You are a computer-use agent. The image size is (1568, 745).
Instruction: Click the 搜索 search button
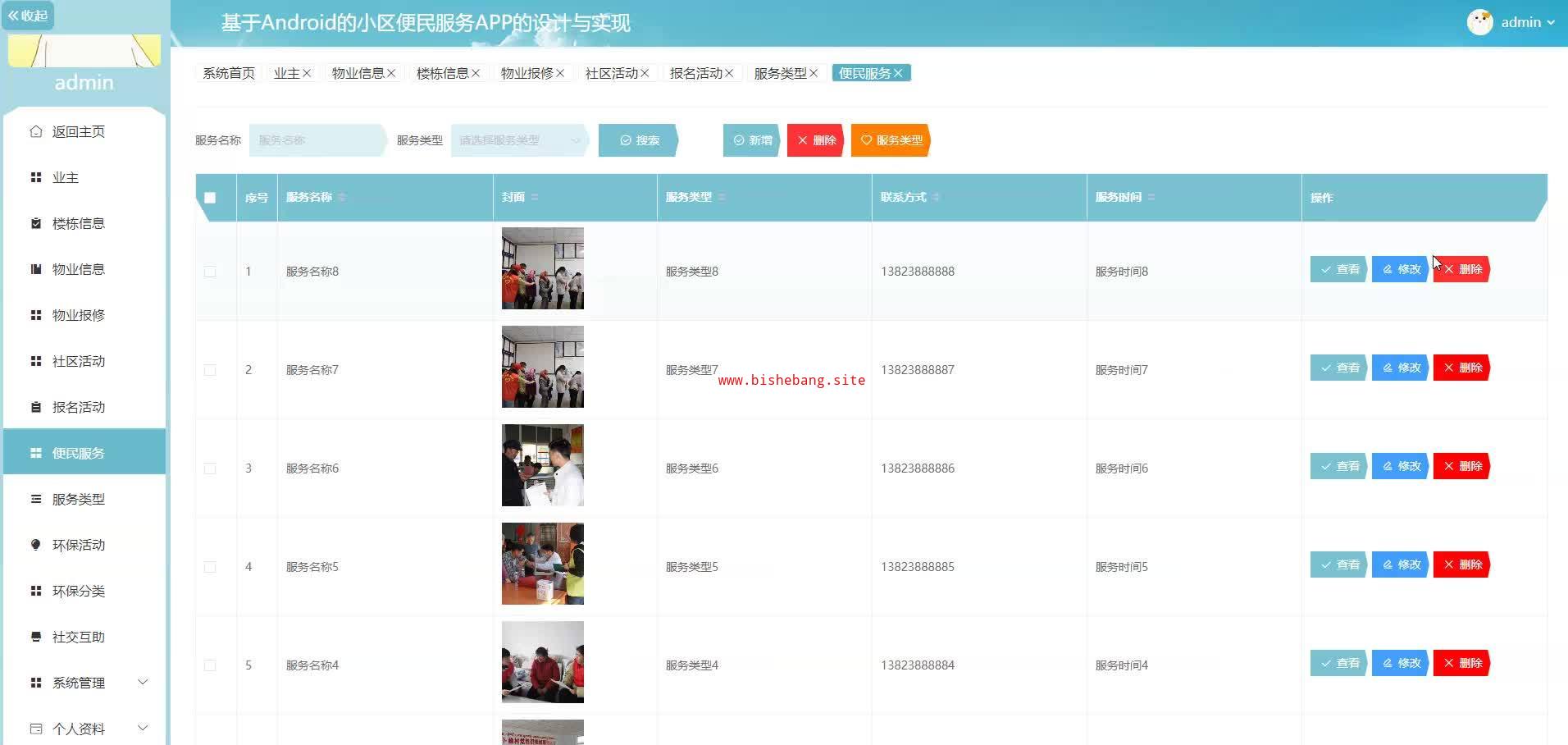(x=639, y=140)
